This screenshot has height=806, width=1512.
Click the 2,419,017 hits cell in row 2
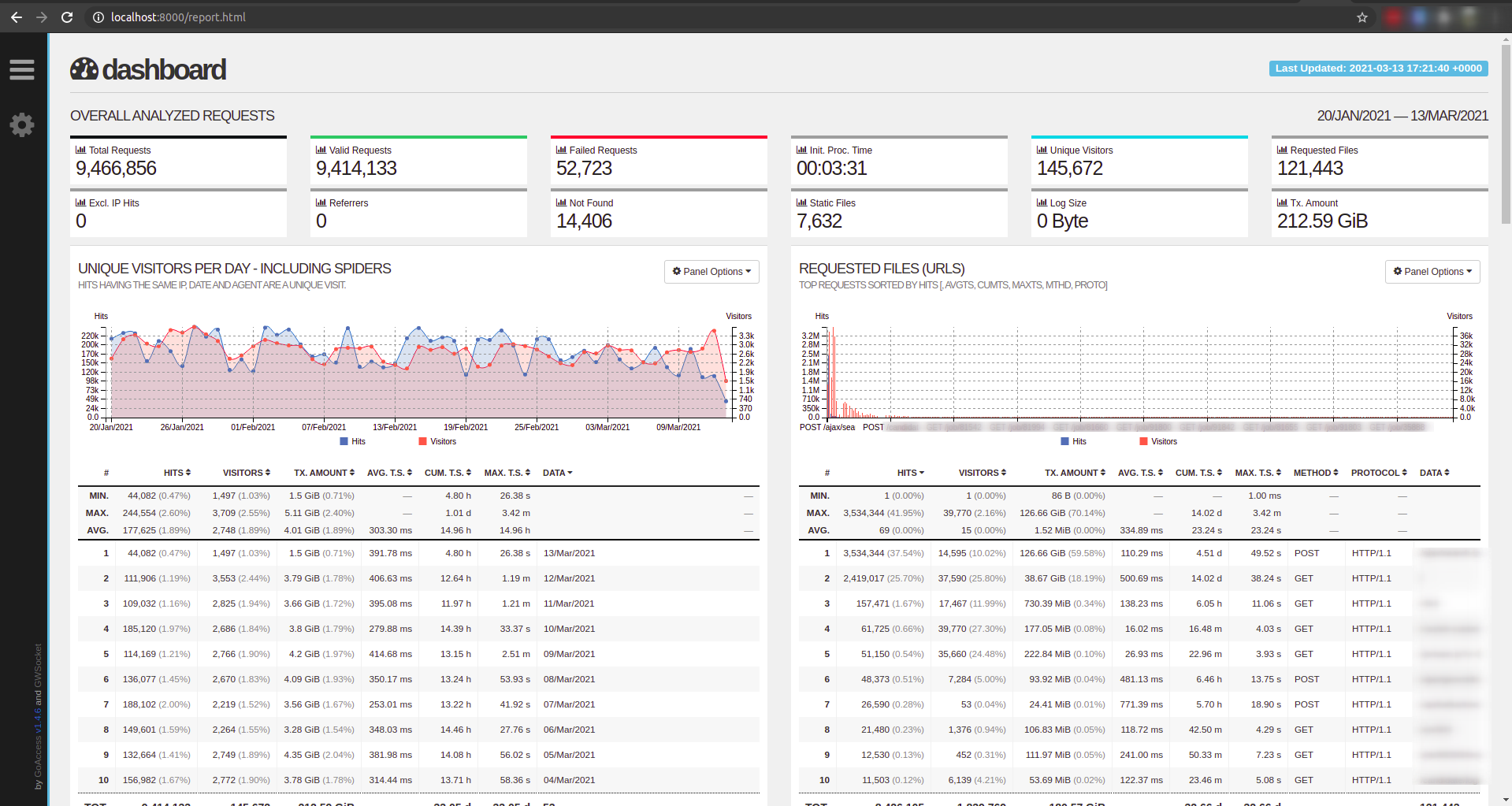[x=883, y=578]
